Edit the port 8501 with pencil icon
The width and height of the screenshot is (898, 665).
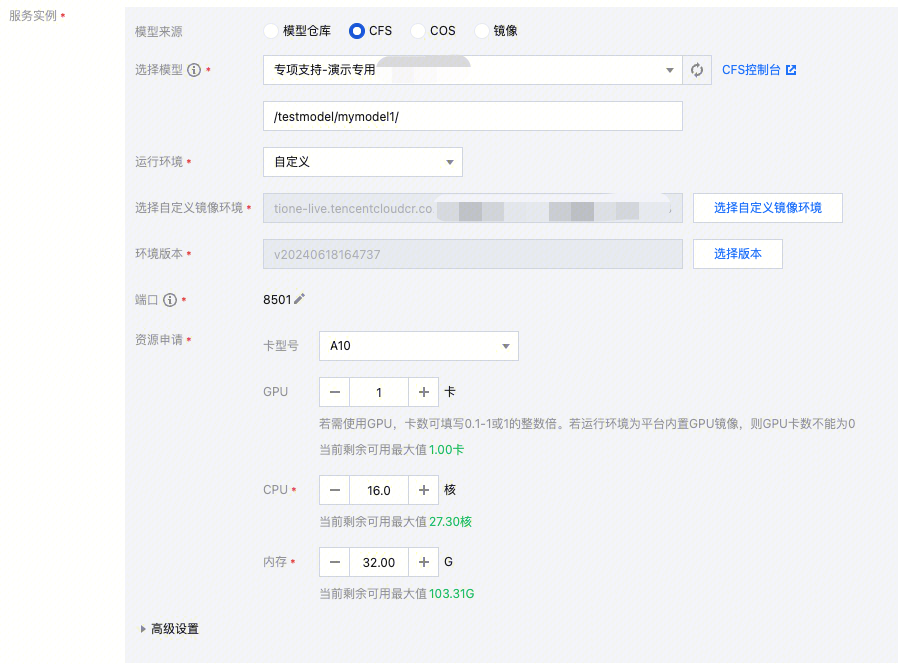(x=300, y=299)
